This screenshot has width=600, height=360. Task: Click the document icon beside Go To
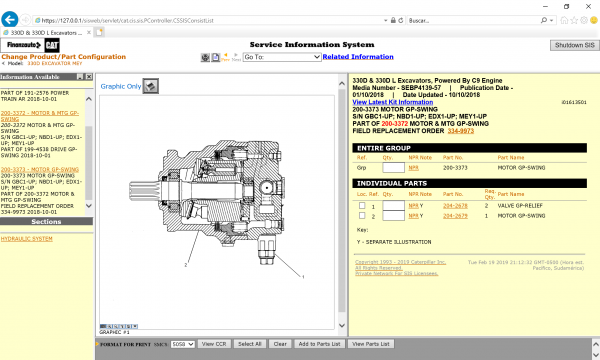click(x=215, y=57)
